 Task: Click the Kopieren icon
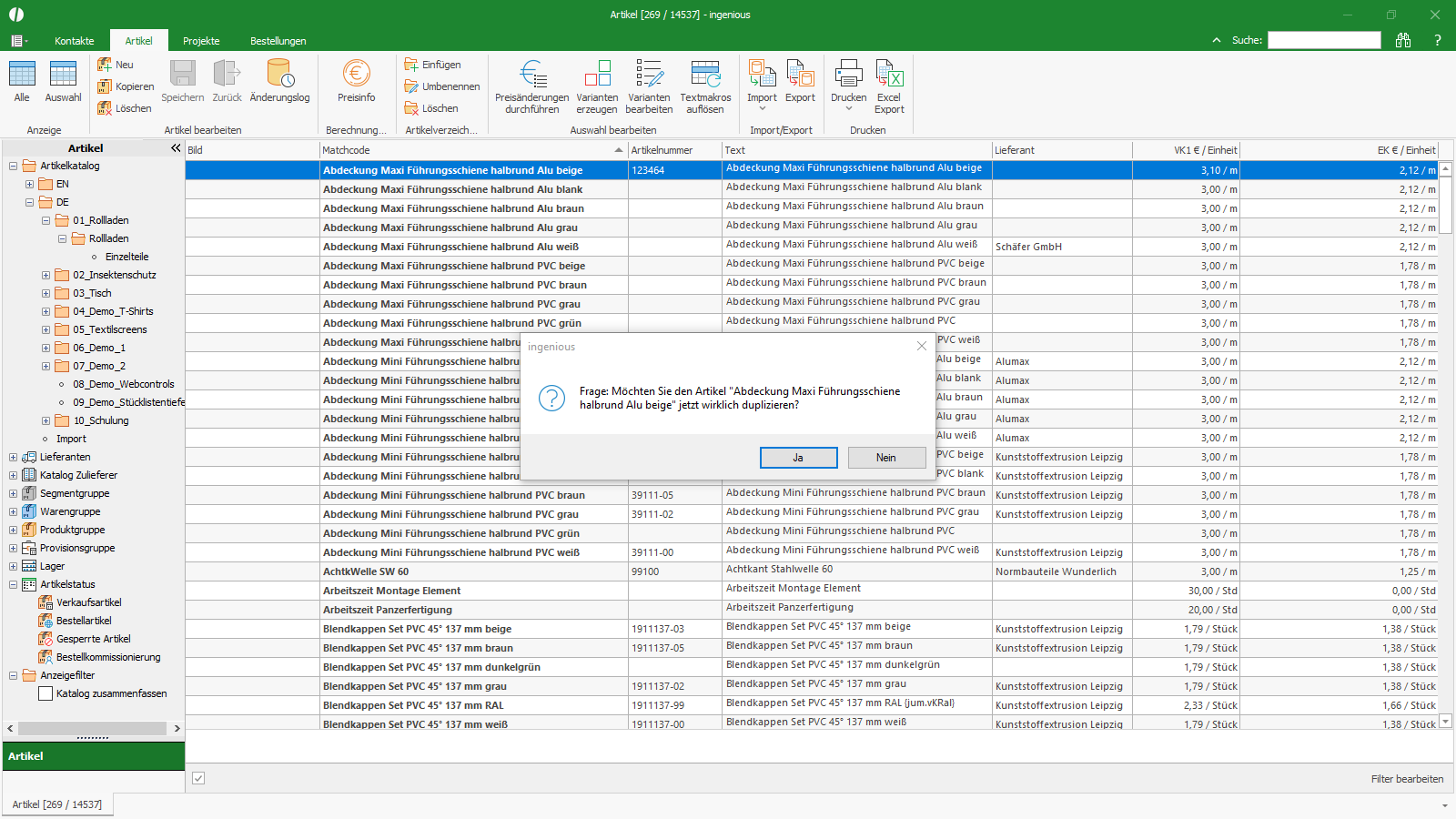click(105, 86)
